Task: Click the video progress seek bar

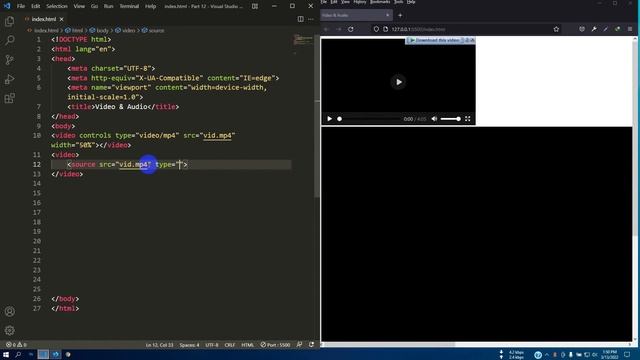Action: click(x=369, y=119)
